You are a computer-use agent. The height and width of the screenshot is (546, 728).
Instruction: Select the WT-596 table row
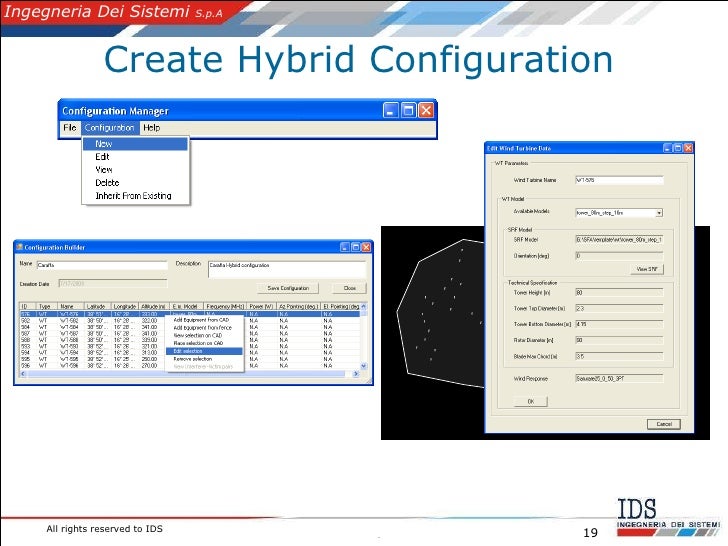pyautogui.click(x=189, y=366)
